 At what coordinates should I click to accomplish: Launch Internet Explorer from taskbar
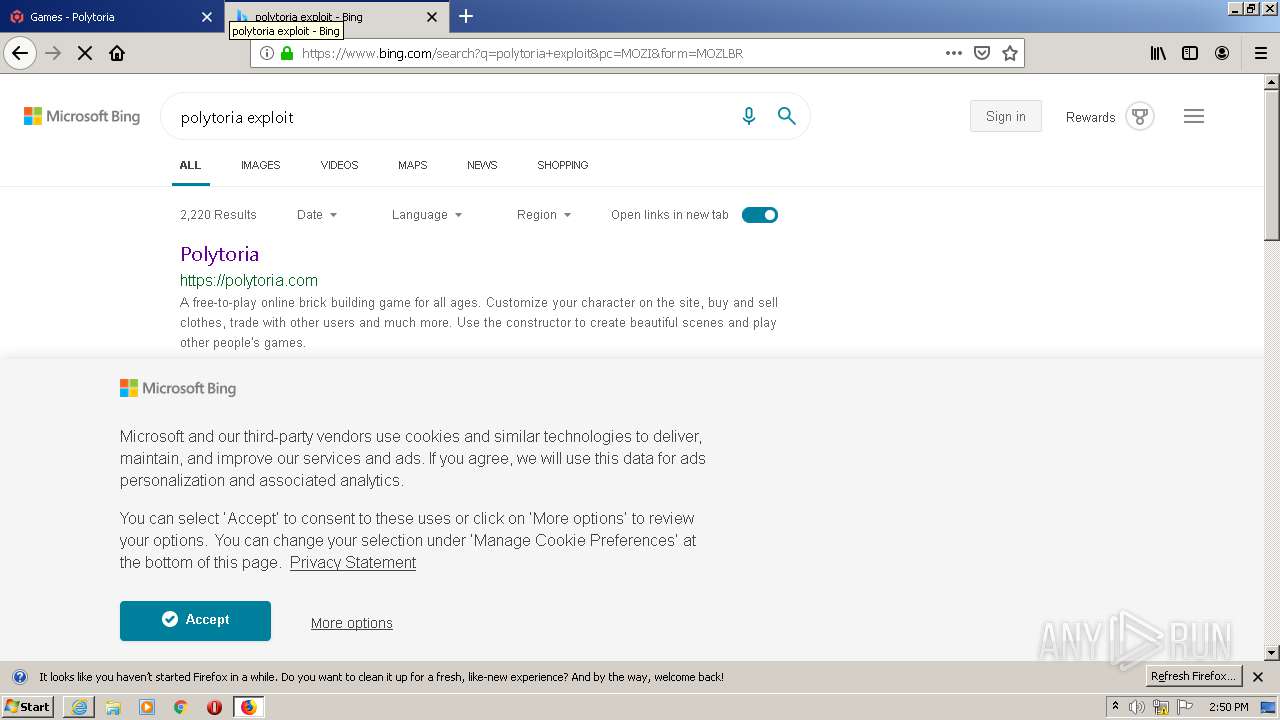tap(79, 707)
